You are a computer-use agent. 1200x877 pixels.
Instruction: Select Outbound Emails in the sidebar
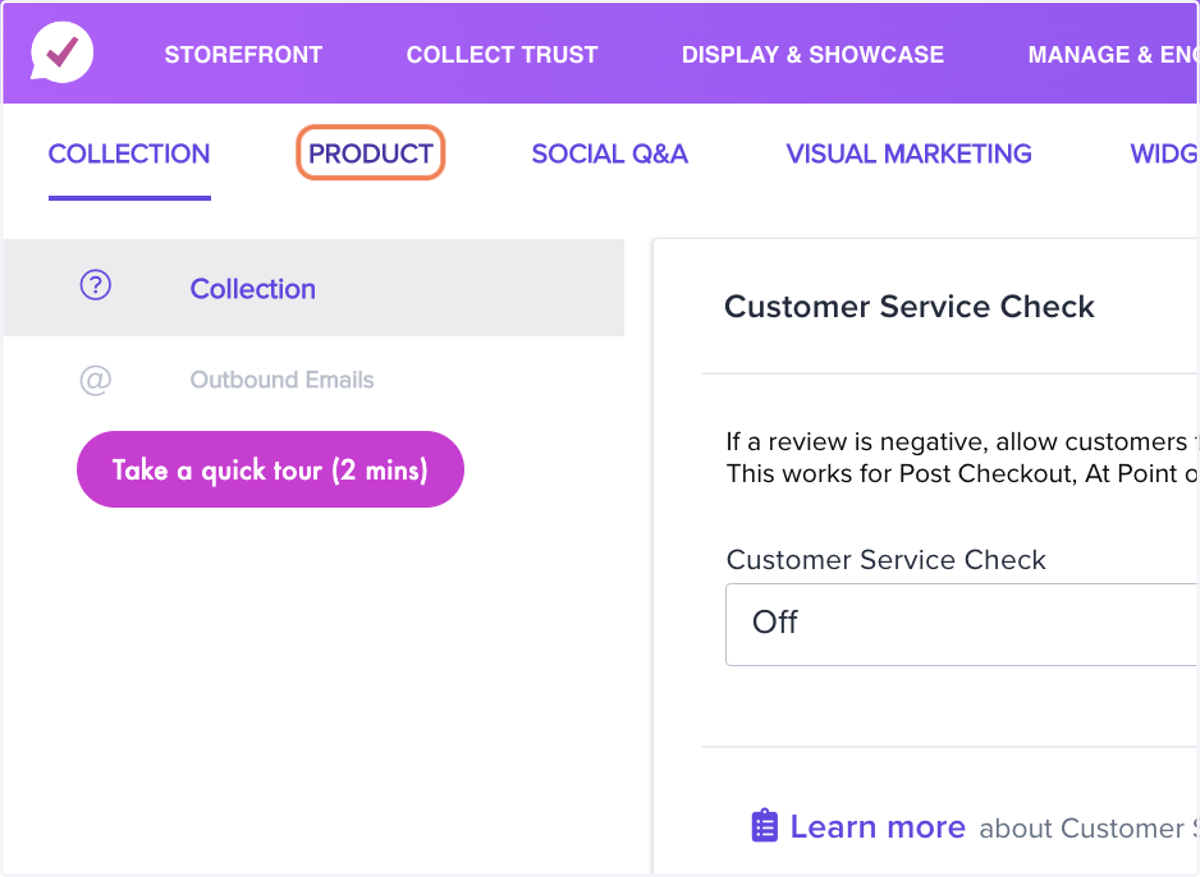[282, 380]
